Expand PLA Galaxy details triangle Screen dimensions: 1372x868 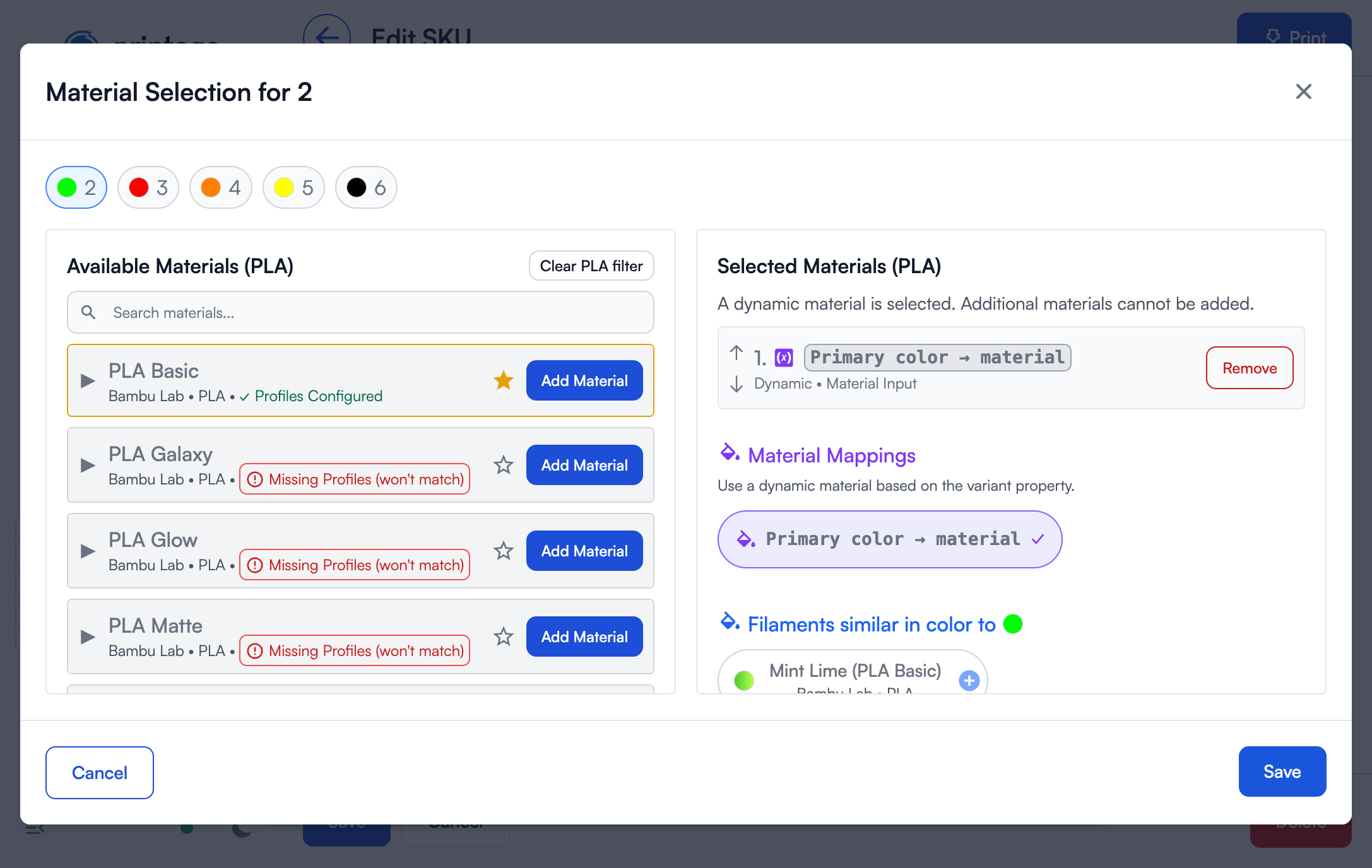point(88,466)
